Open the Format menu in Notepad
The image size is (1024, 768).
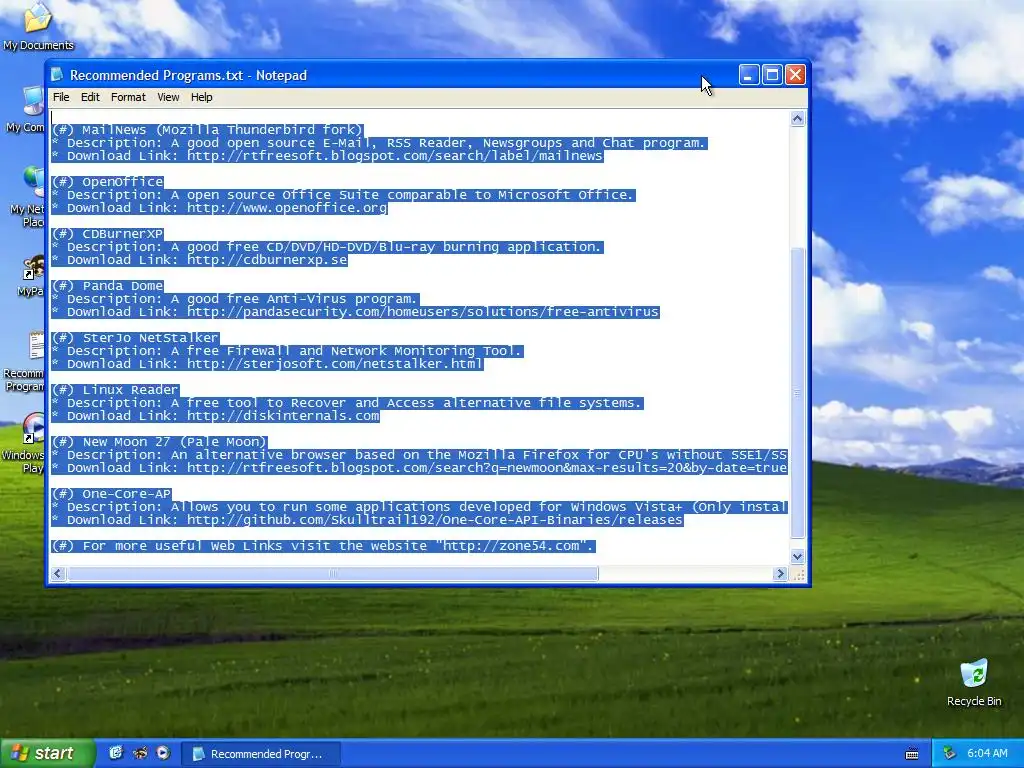pos(128,97)
